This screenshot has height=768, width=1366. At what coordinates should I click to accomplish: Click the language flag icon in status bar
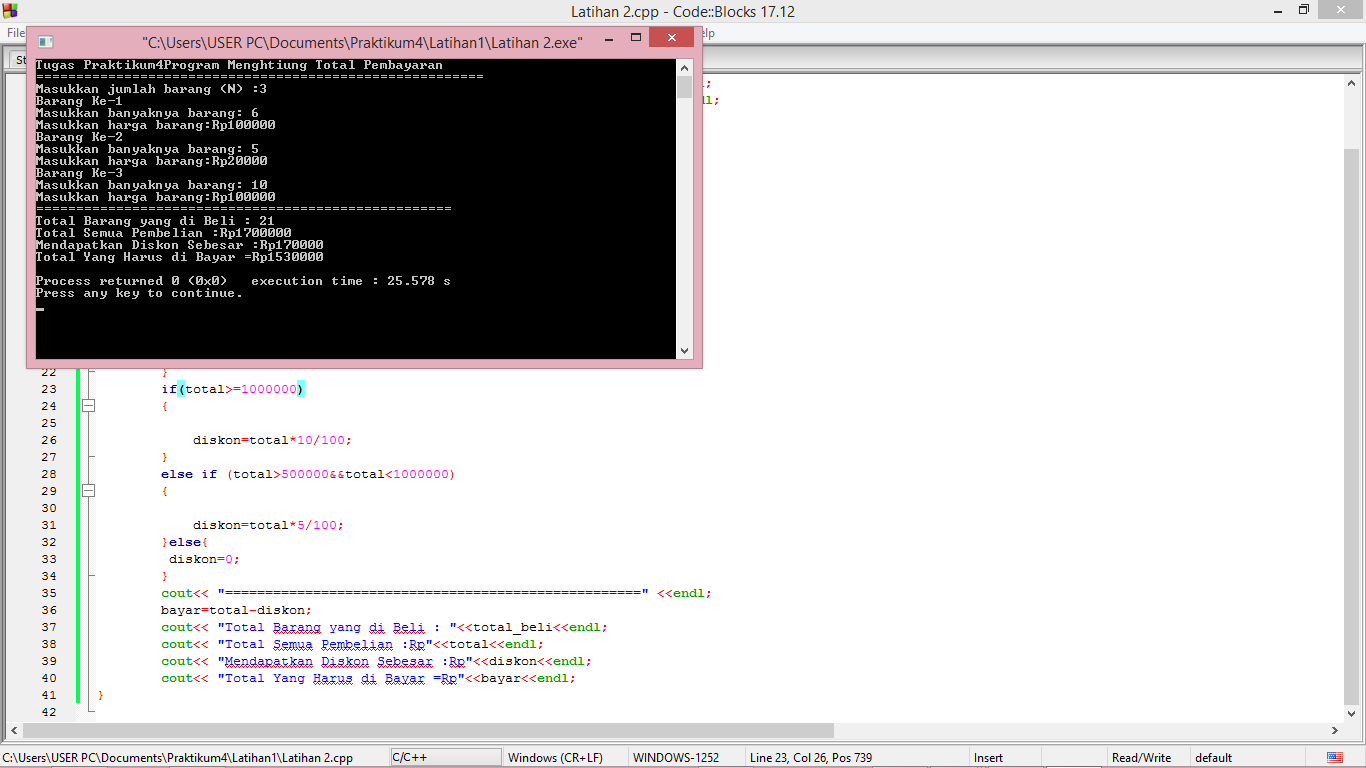click(1334, 758)
